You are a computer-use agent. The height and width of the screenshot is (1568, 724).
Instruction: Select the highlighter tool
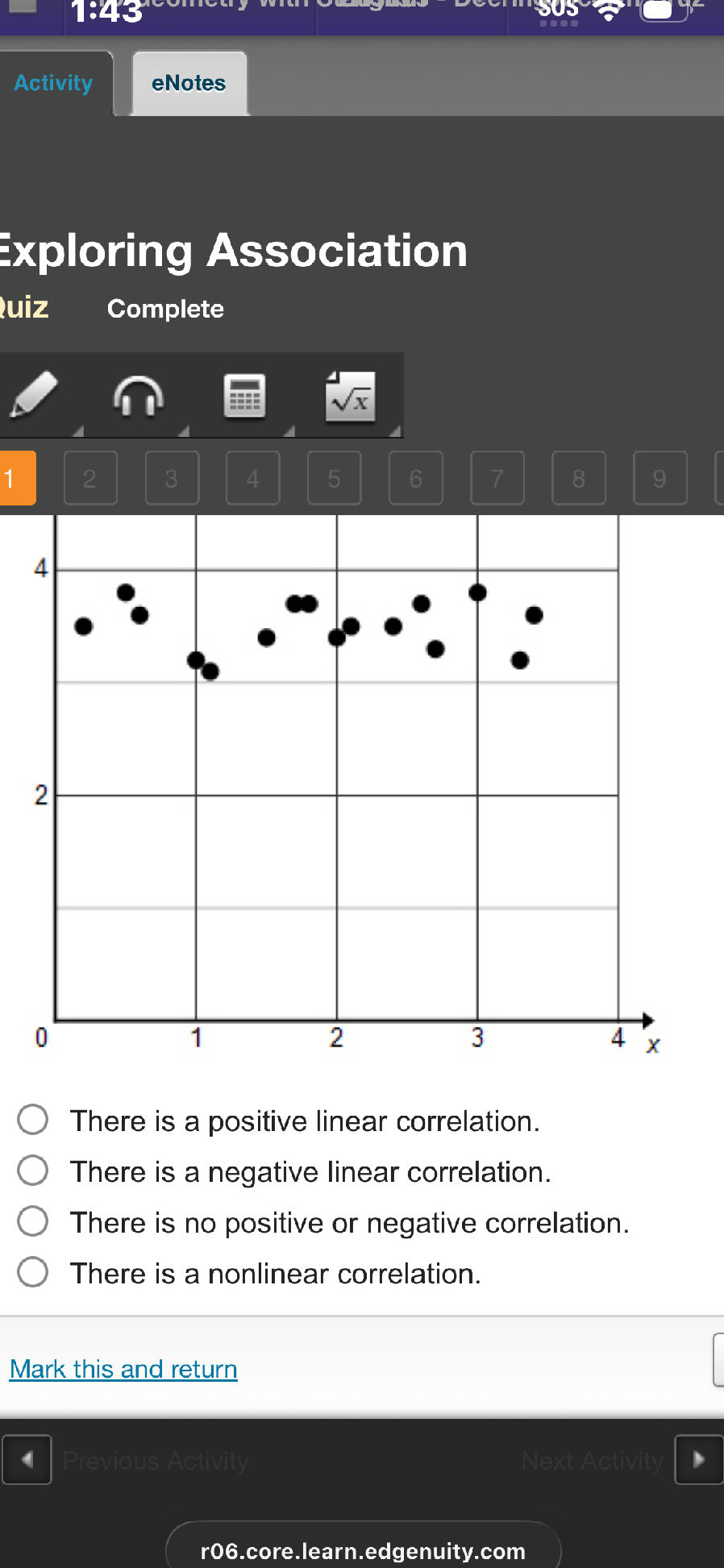click(32, 395)
